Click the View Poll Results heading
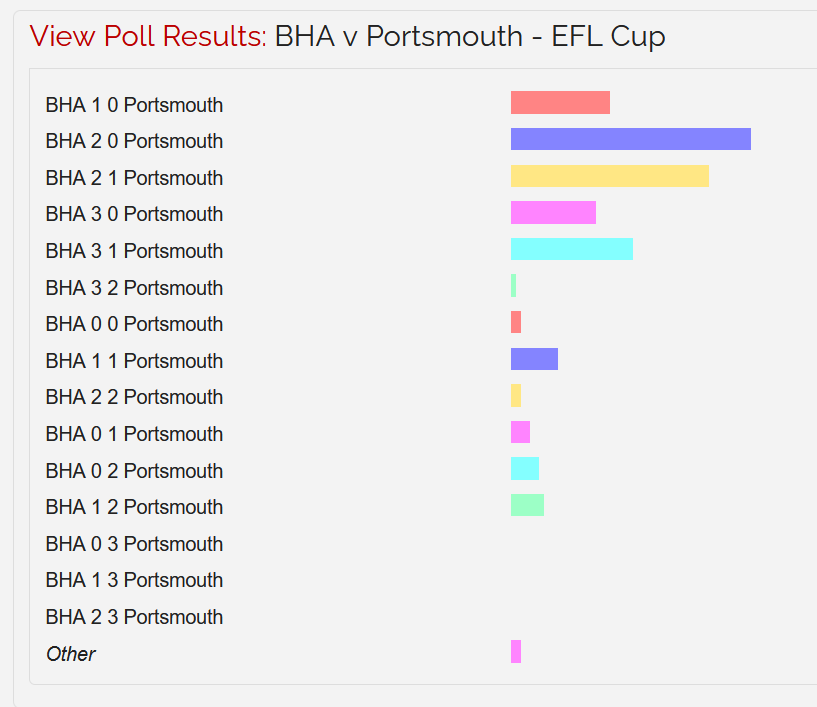Screen dimensions: 817x707 pos(148,36)
